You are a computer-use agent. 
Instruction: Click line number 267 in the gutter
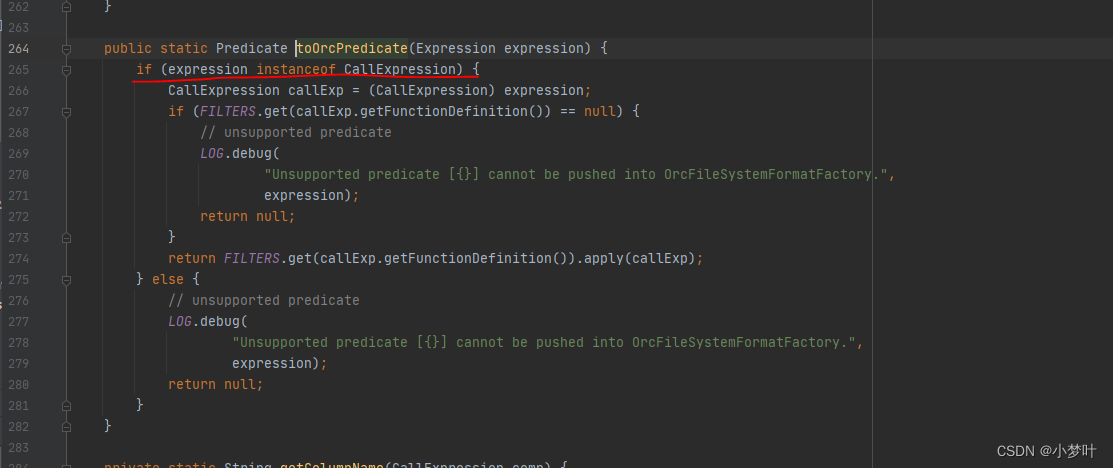pos(18,112)
